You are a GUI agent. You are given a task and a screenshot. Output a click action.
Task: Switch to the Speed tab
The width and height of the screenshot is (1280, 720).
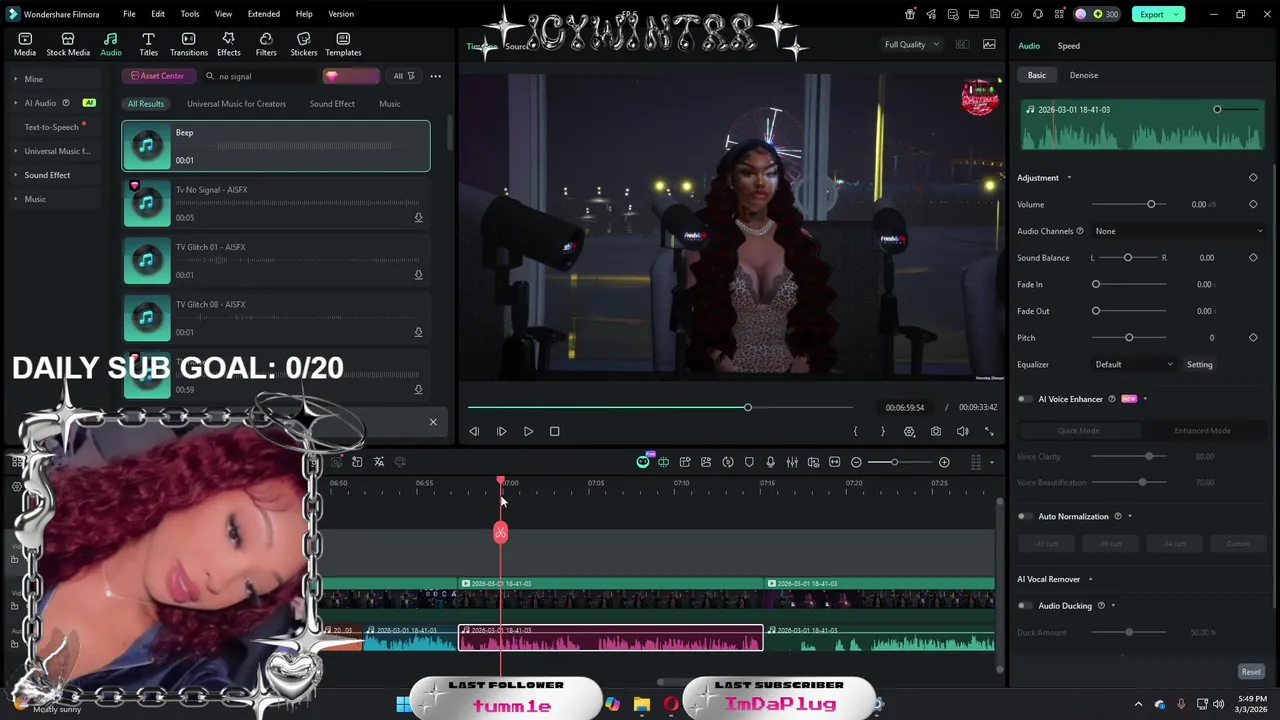coord(1069,46)
